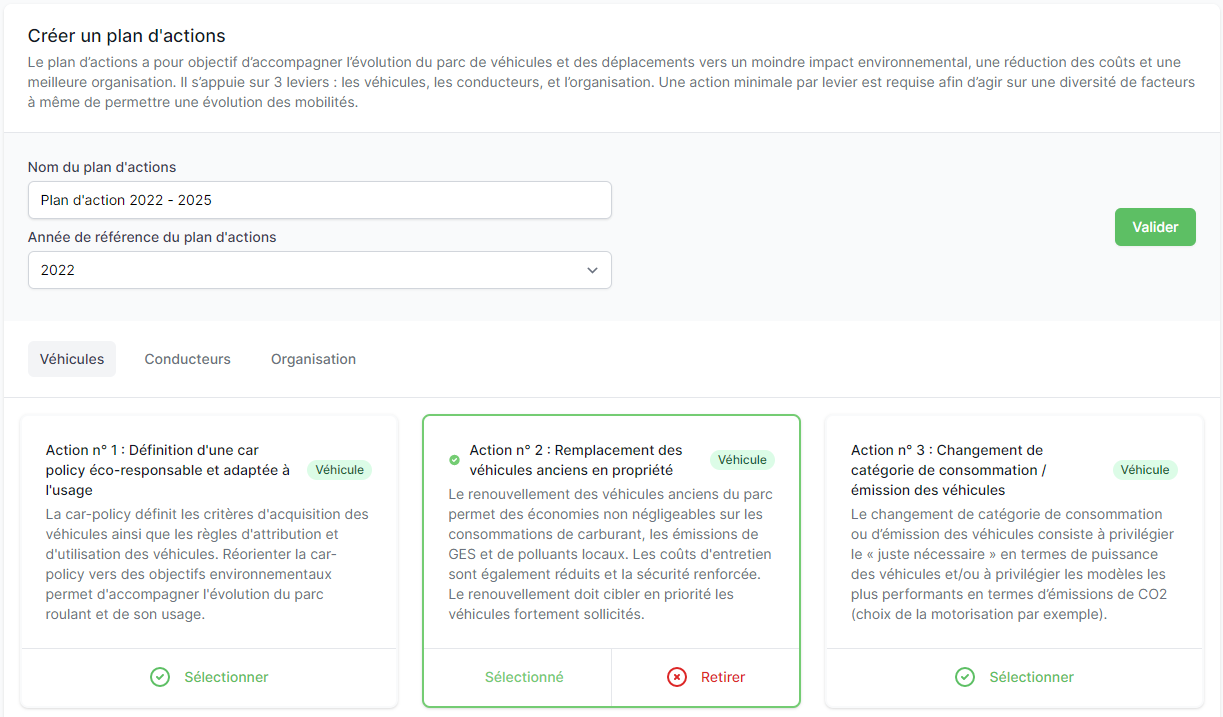This screenshot has width=1223, height=717.
Task: Remove Action 2 with the Retirer button
Action: click(x=722, y=677)
